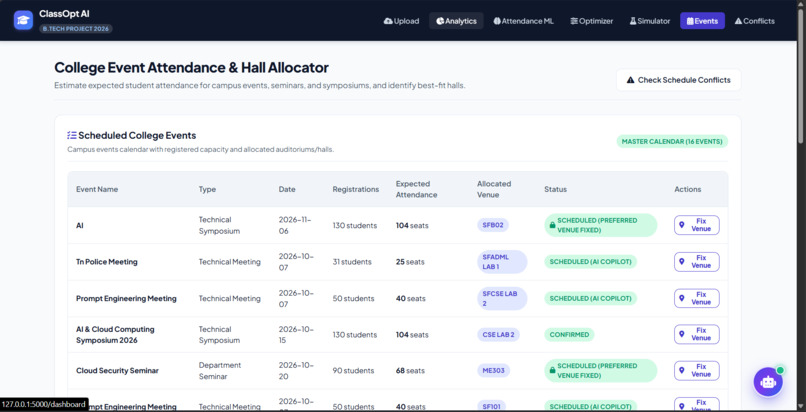Click Tn Police Meeting's Scheduled (AI Copilot) status
The width and height of the screenshot is (806, 412).
tap(590, 262)
